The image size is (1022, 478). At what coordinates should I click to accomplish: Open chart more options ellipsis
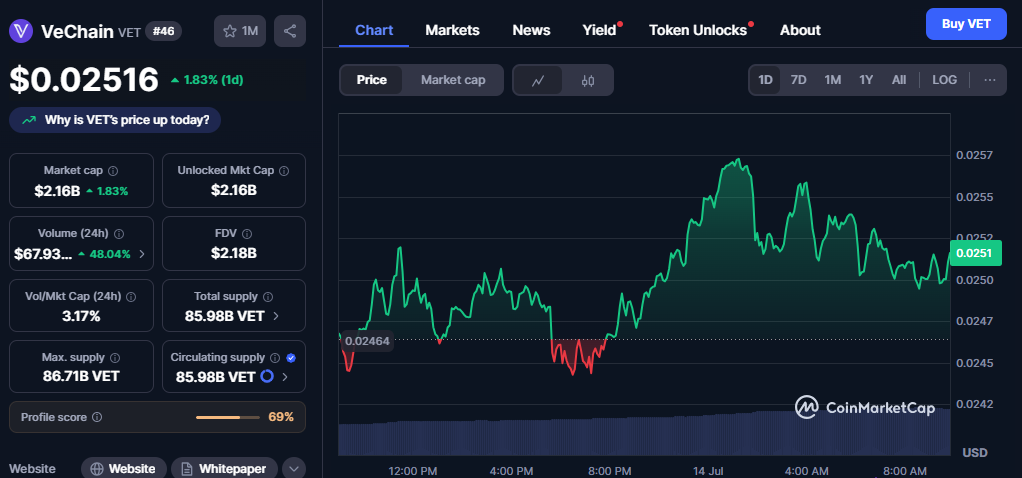pyautogui.click(x=989, y=80)
